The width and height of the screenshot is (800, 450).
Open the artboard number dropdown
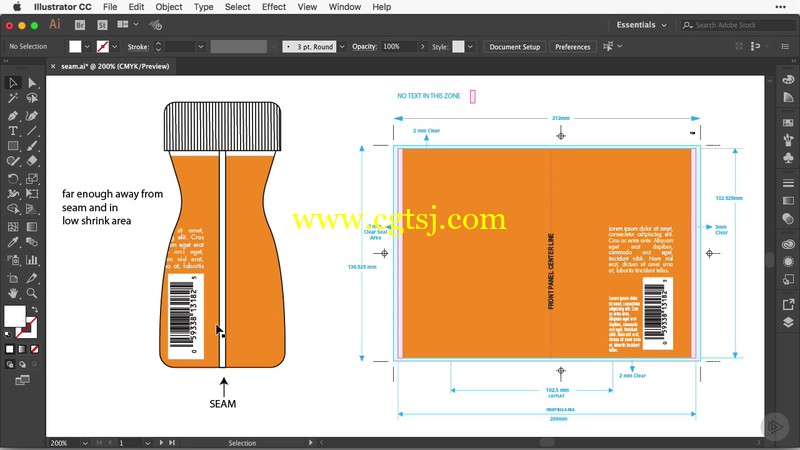[147, 443]
